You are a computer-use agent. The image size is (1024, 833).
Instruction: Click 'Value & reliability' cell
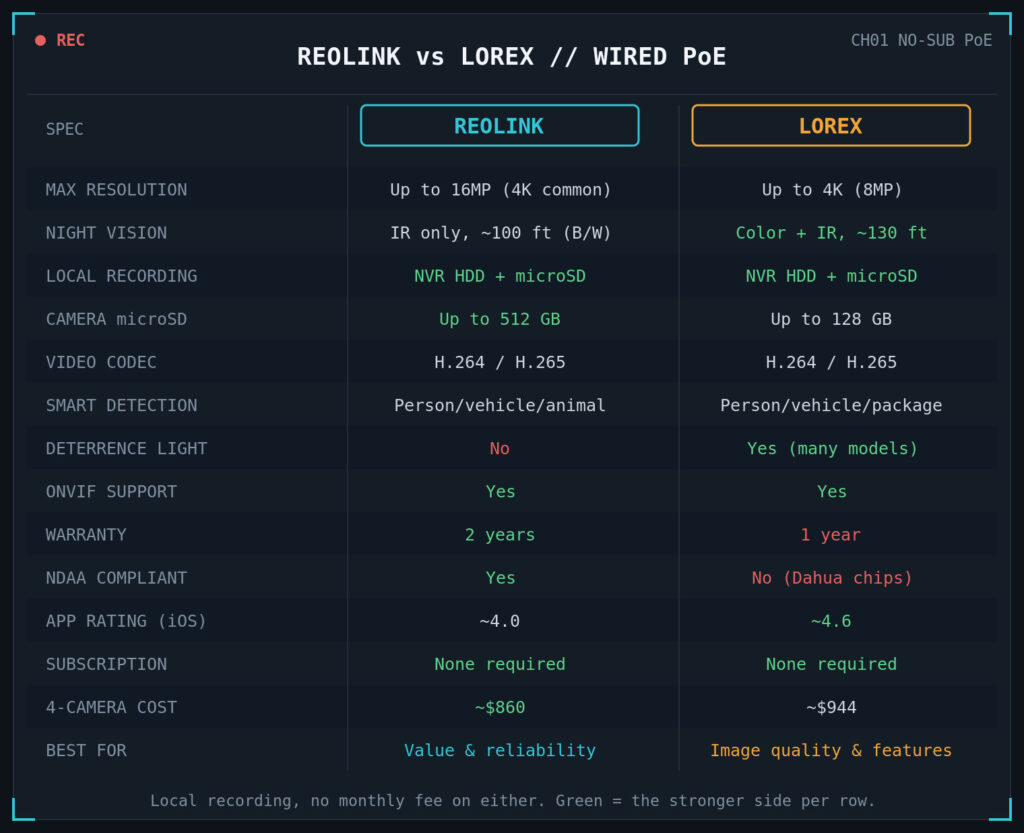click(x=500, y=750)
